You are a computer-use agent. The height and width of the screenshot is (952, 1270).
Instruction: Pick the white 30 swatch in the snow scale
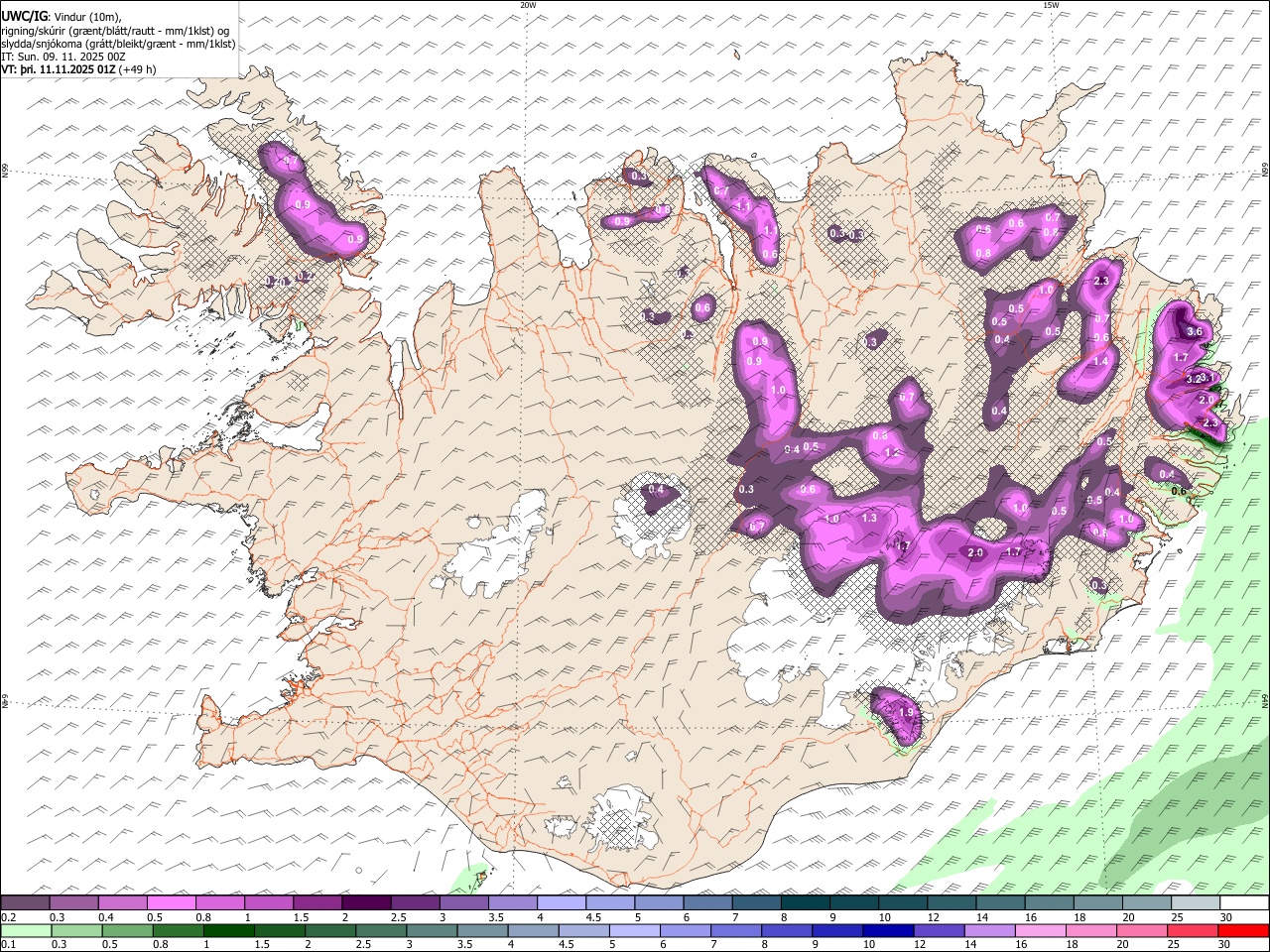pyautogui.click(x=1244, y=903)
